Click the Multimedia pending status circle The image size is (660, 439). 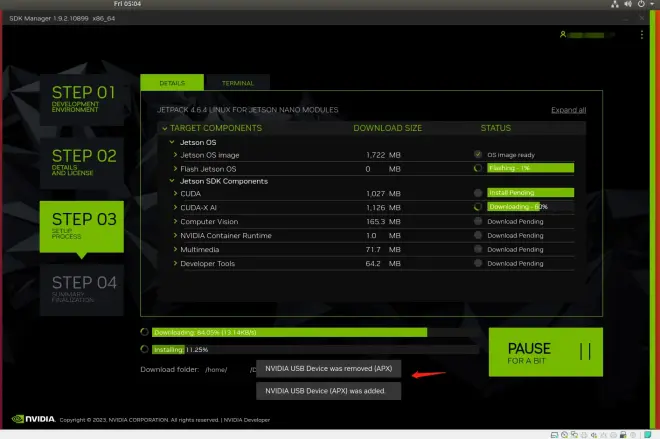click(477, 249)
